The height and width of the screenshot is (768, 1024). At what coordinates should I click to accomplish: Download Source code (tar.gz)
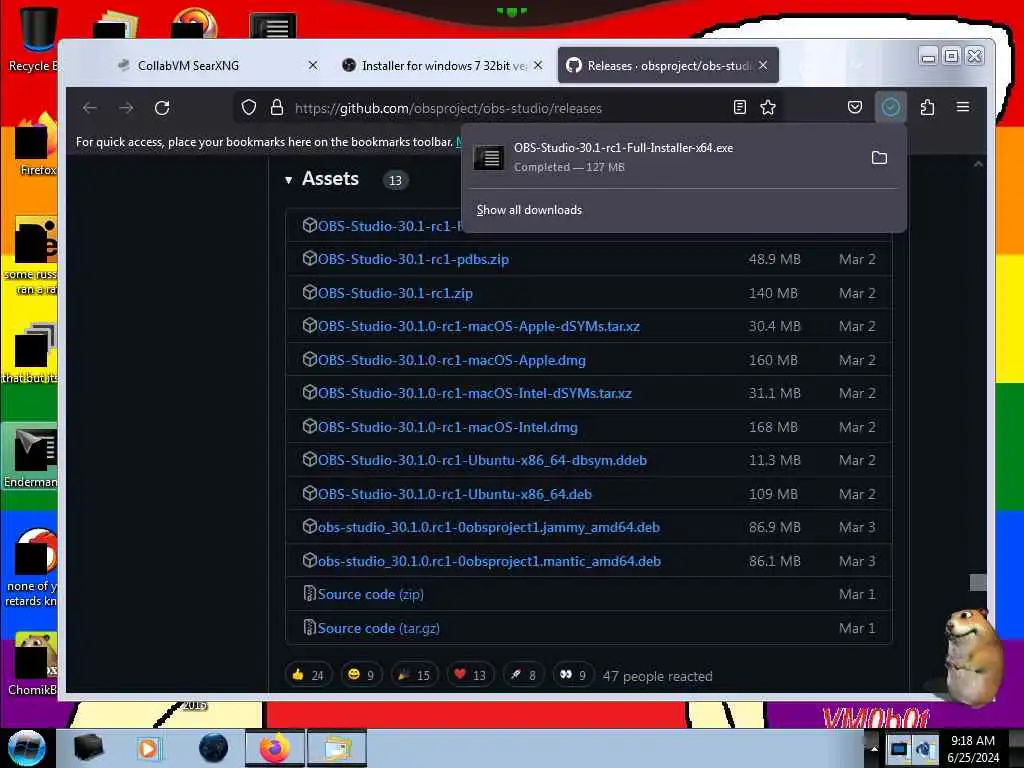pos(378,628)
